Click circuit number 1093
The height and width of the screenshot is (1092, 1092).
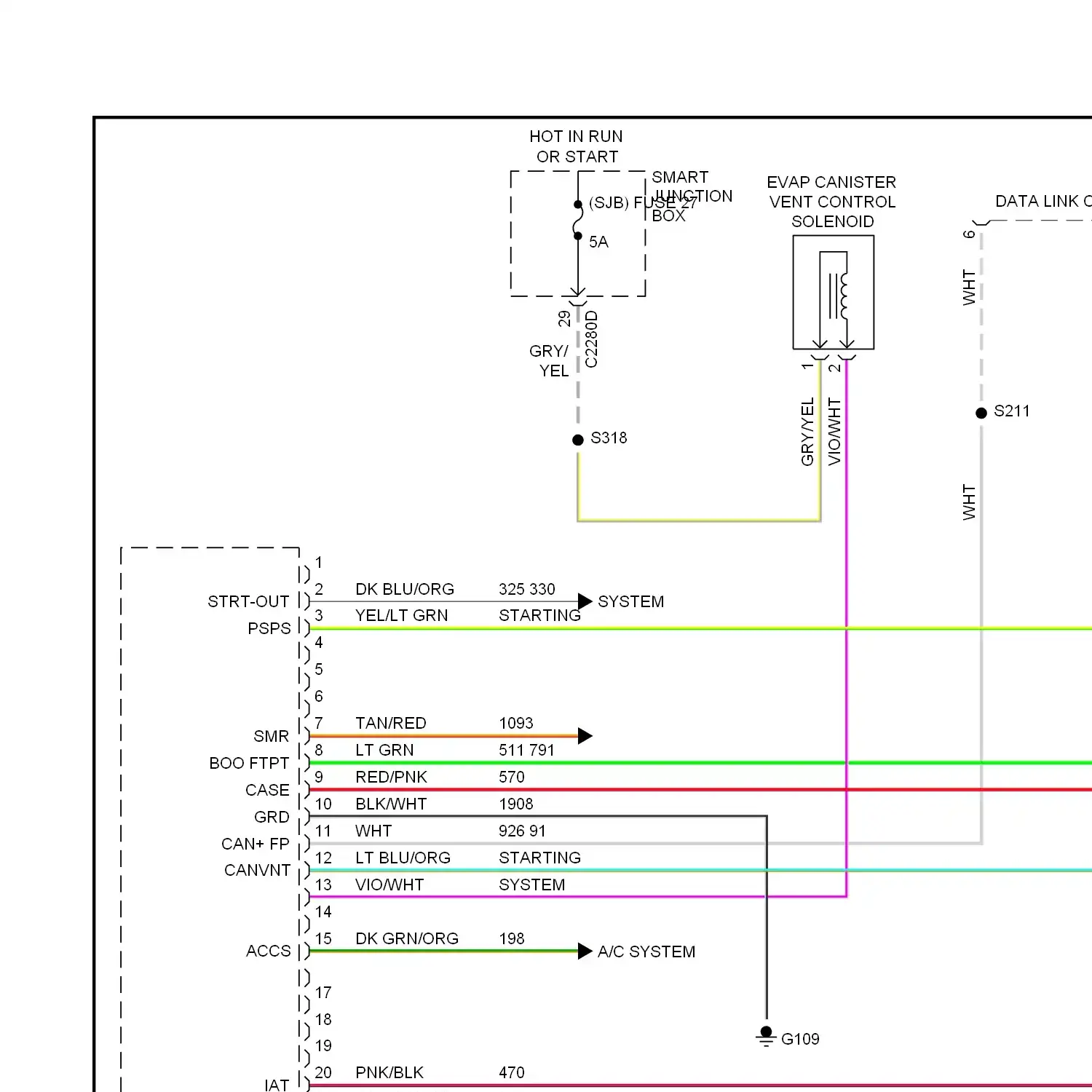[x=516, y=723]
